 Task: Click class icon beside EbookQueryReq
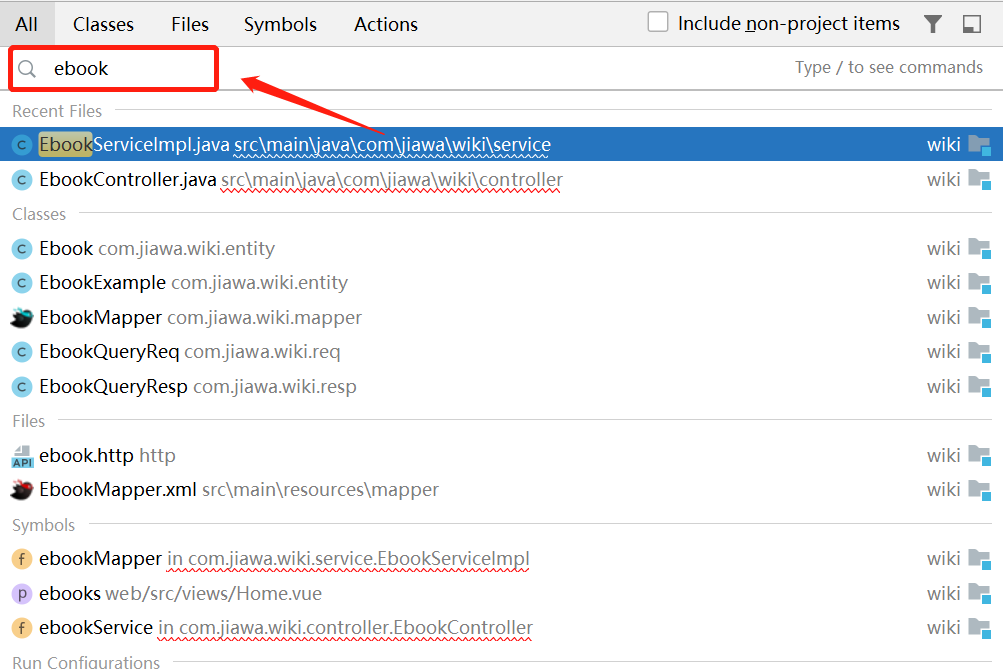point(22,352)
